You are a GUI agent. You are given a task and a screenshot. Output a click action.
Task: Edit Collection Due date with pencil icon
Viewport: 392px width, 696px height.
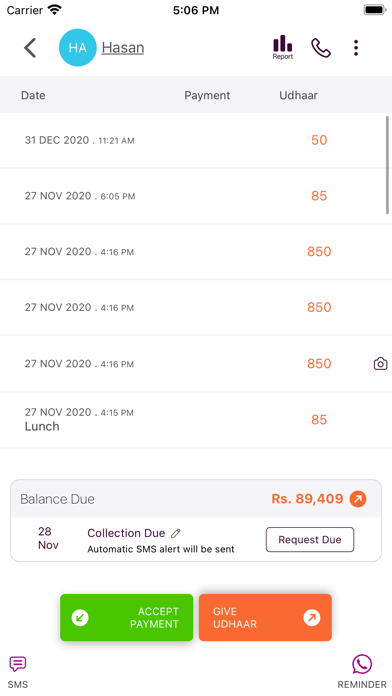175,533
